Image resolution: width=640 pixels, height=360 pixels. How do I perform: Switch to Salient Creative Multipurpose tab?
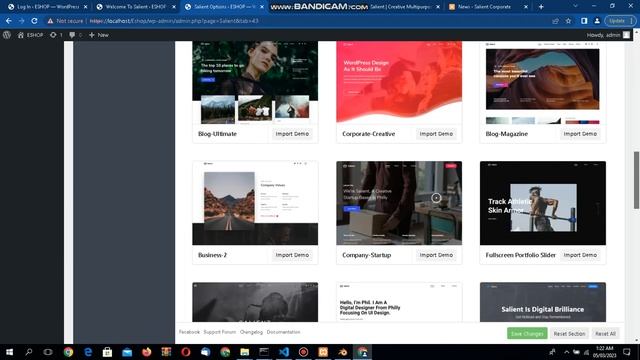point(400,7)
